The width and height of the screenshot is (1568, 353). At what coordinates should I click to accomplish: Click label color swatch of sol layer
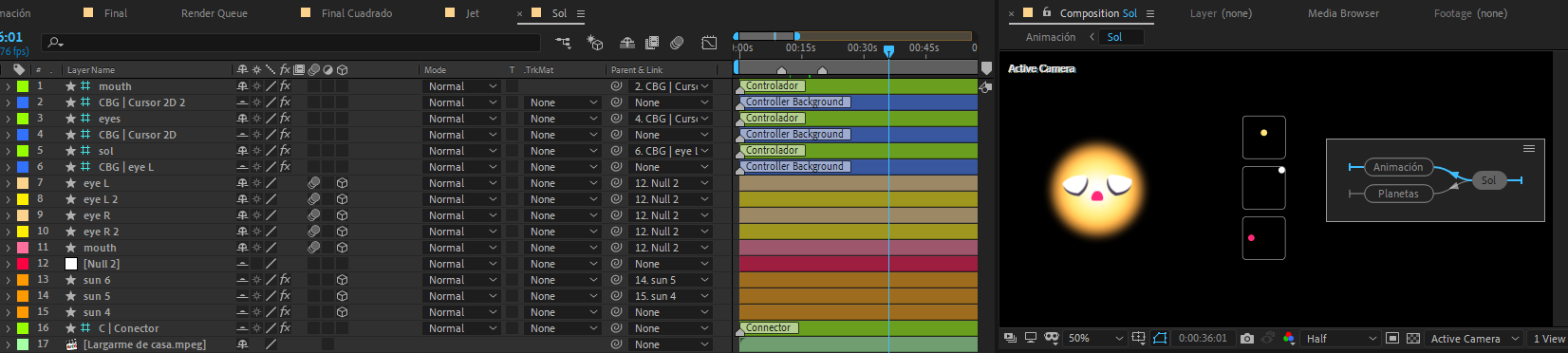click(23, 151)
